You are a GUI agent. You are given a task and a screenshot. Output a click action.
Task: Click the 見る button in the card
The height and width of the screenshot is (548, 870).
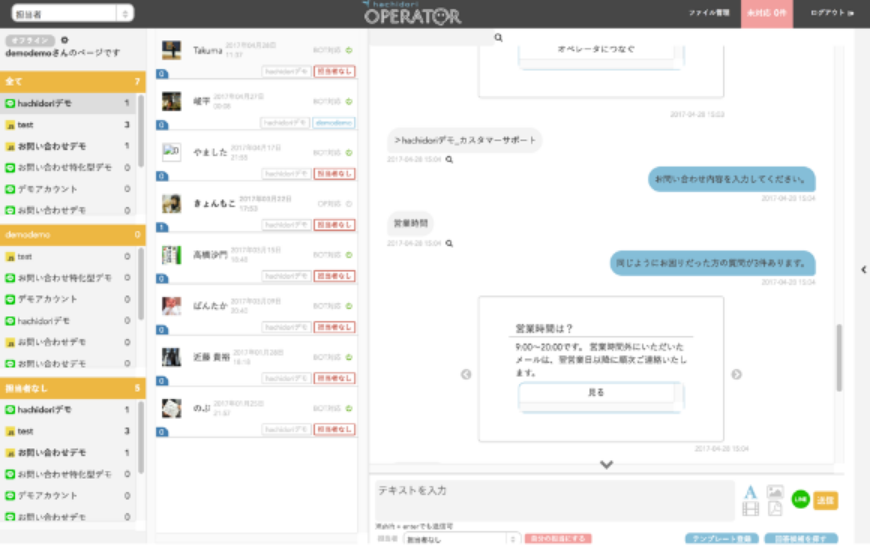coord(596,393)
